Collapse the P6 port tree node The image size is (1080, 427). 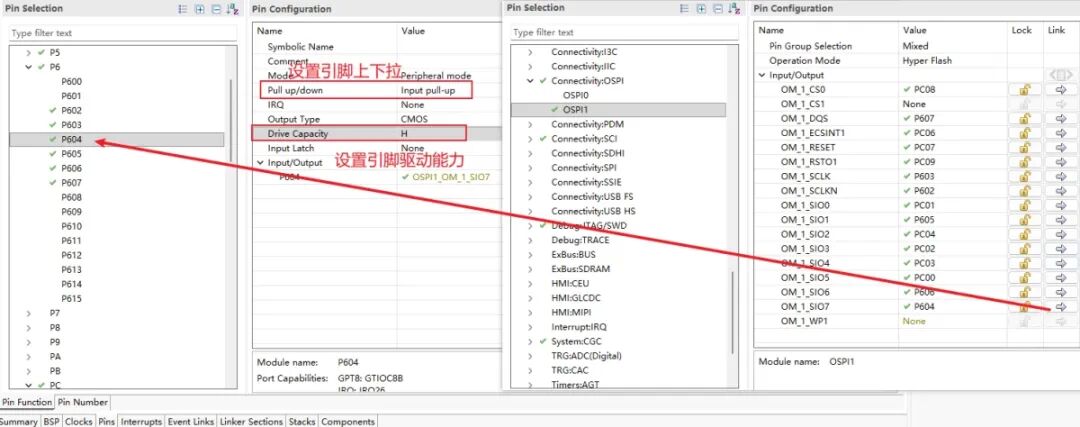click(27, 67)
